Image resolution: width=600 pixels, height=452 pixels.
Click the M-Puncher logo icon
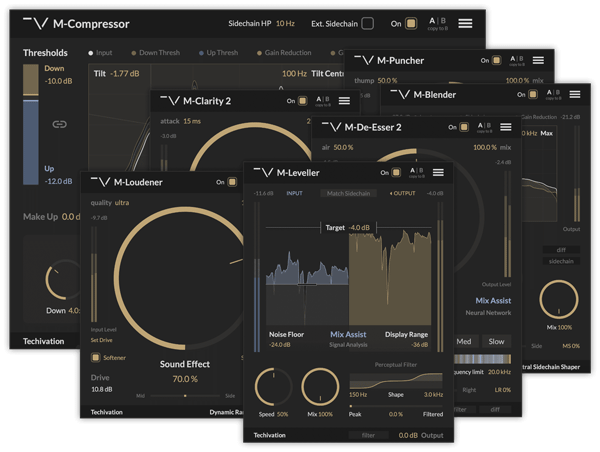coord(364,60)
